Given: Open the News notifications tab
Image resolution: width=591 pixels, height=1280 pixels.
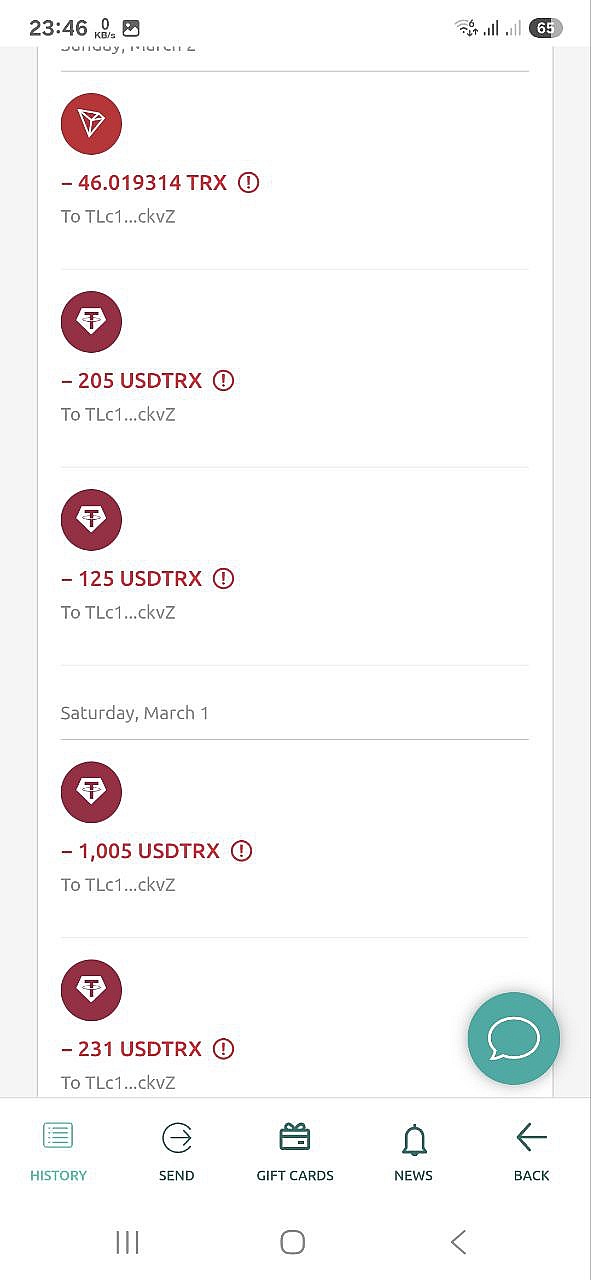Looking at the screenshot, I should click(x=413, y=1152).
